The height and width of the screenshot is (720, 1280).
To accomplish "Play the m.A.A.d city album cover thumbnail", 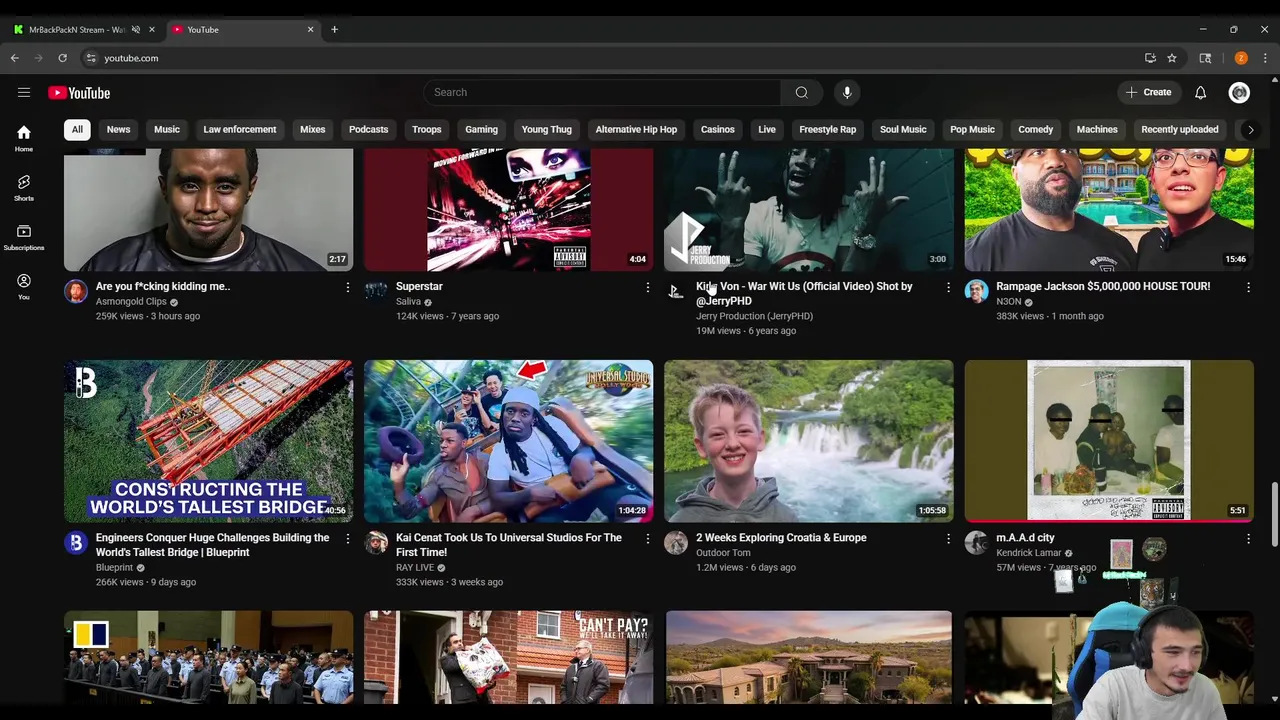I will coord(1109,441).
